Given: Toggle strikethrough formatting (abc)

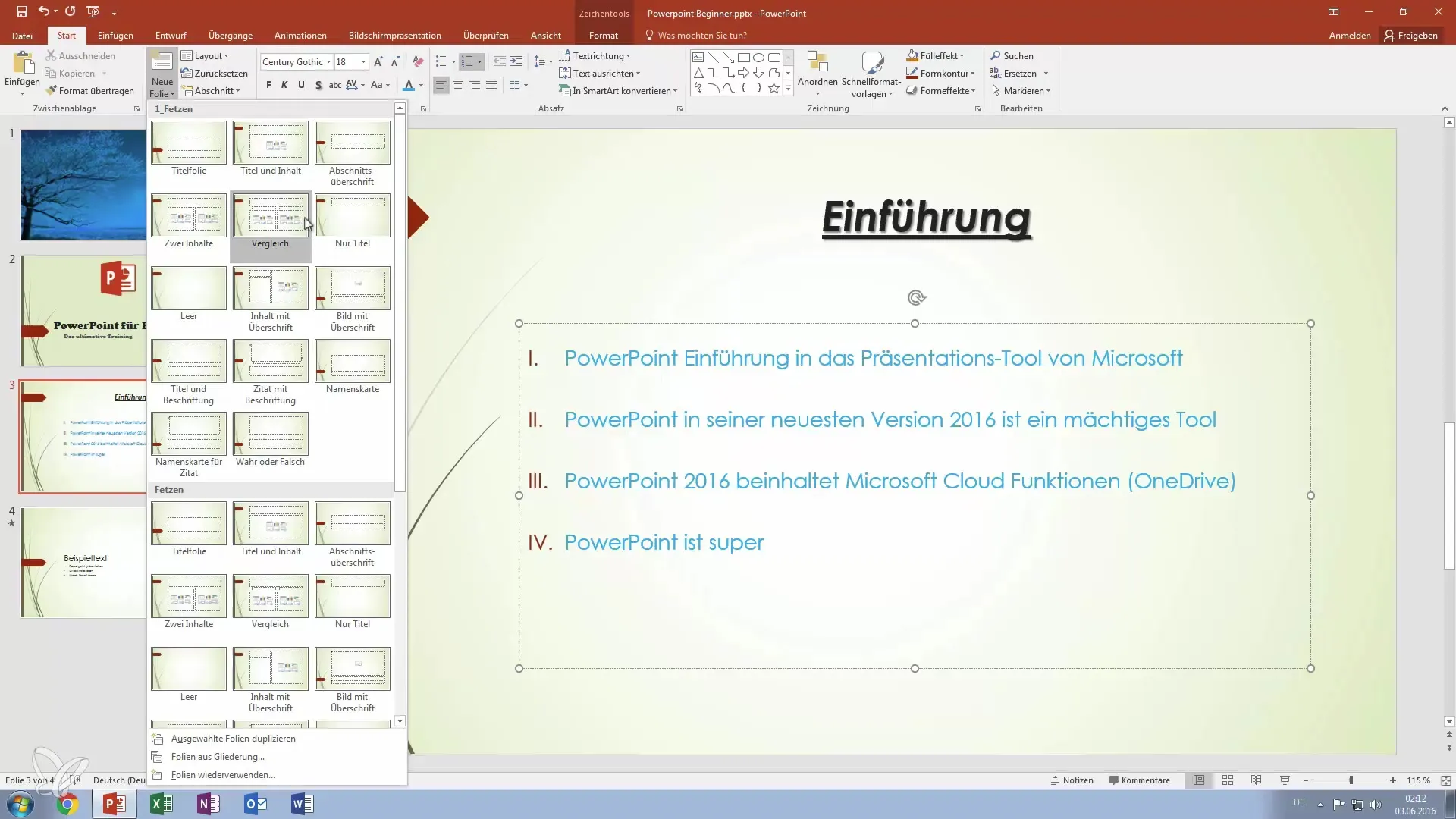Looking at the screenshot, I should click(334, 85).
